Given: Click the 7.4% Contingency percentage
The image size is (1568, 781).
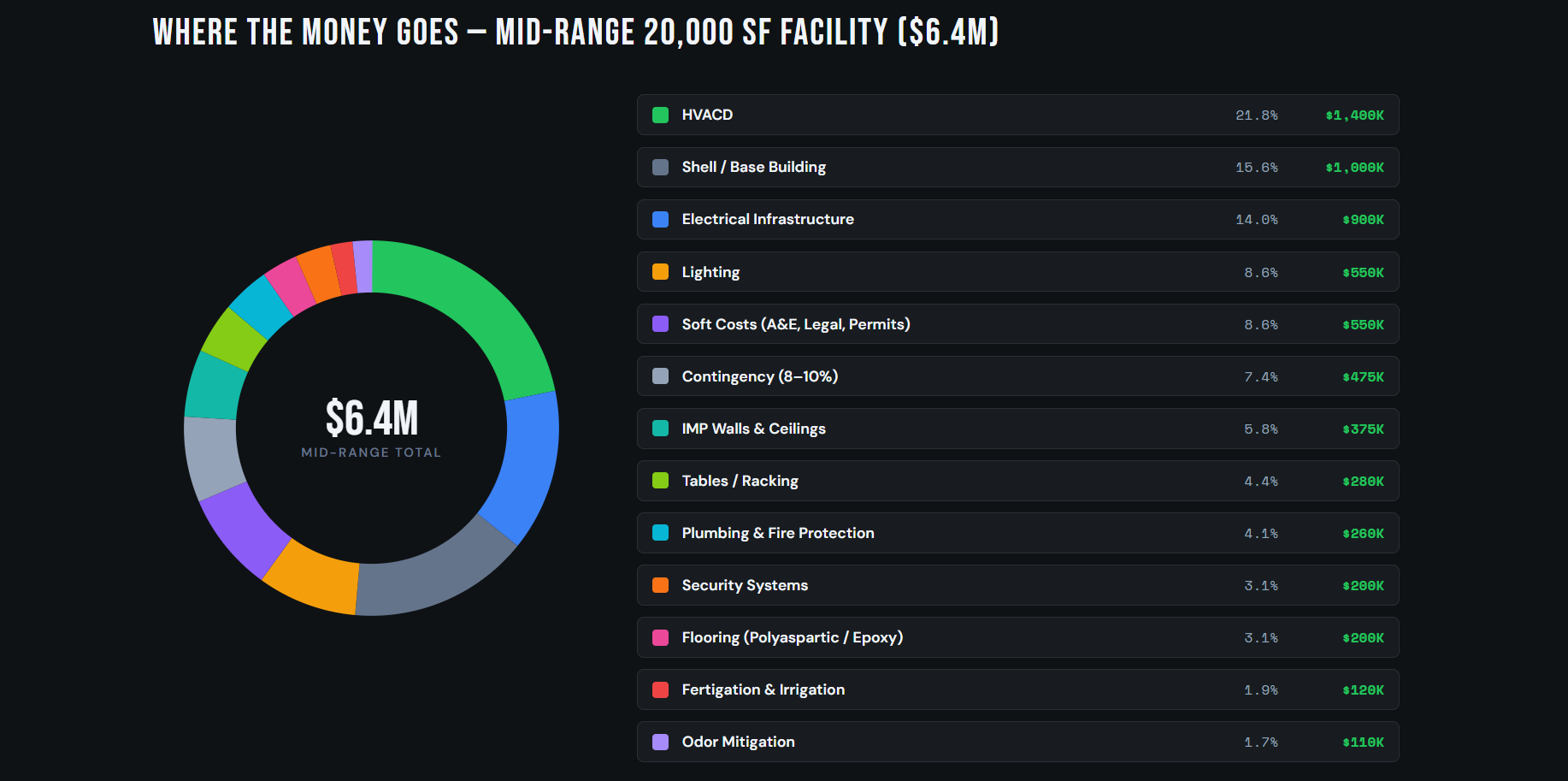Looking at the screenshot, I should coord(1261,376).
